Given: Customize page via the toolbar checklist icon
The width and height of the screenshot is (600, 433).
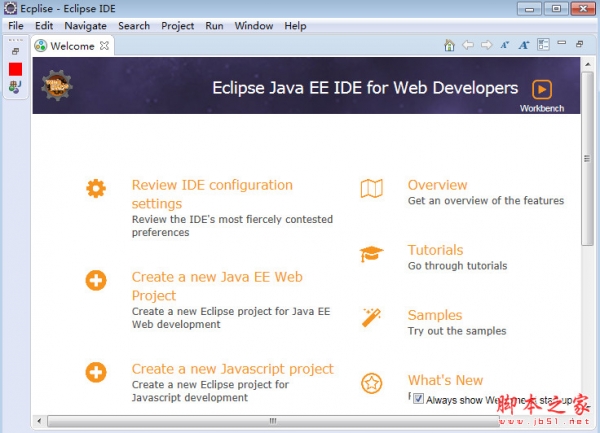Looking at the screenshot, I should (543, 45).
